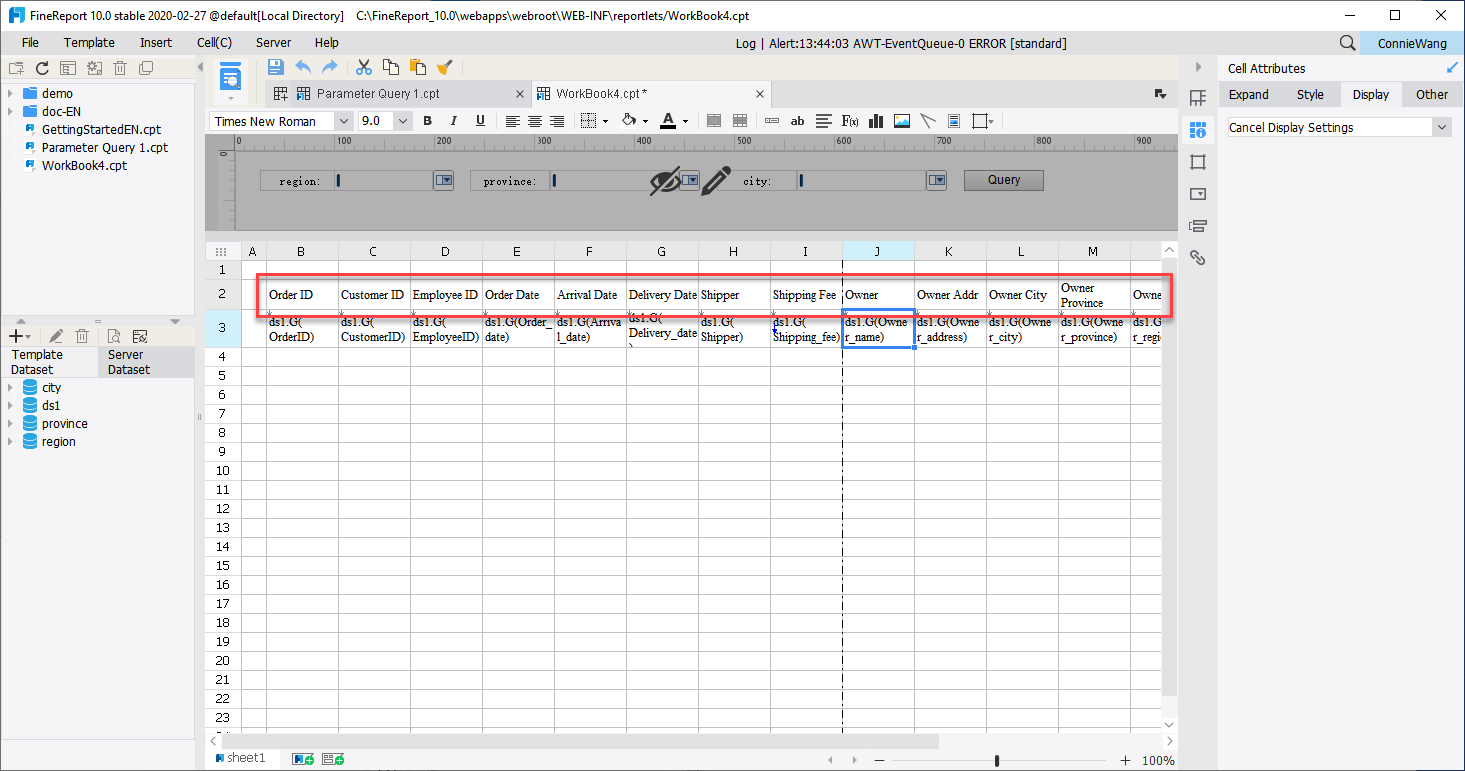Preview the selected template dataset
The image size is (1465, 771).
point(114,336)
